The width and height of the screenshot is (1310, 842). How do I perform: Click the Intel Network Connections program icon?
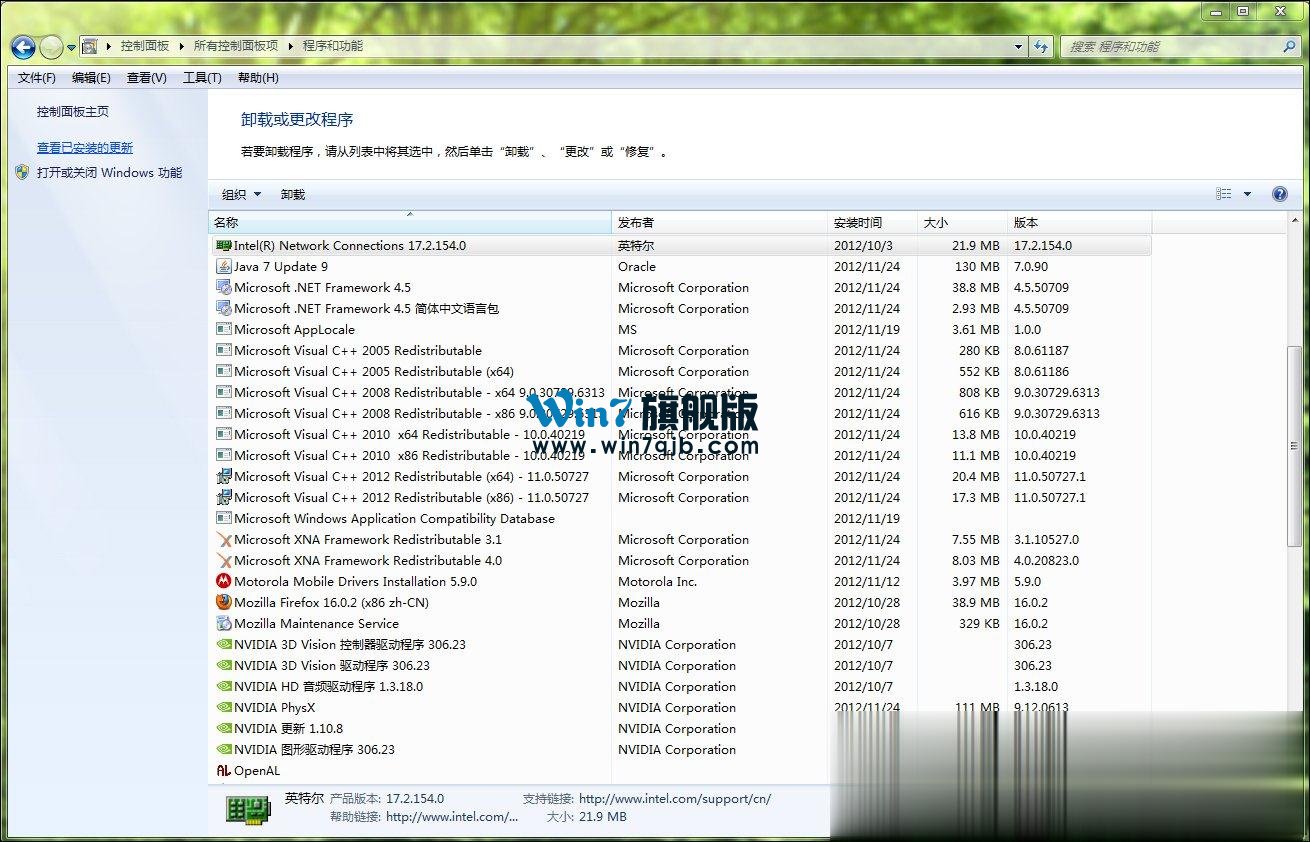224,245
